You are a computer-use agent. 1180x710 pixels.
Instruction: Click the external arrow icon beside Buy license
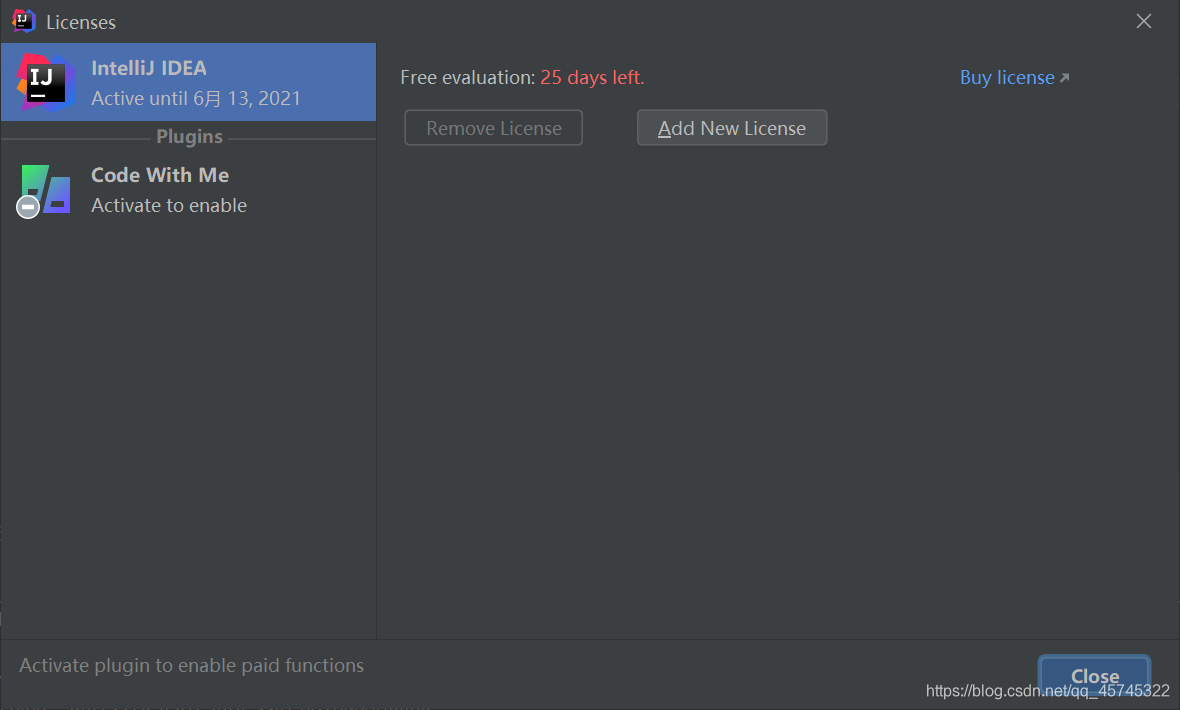coord(1064,78)
